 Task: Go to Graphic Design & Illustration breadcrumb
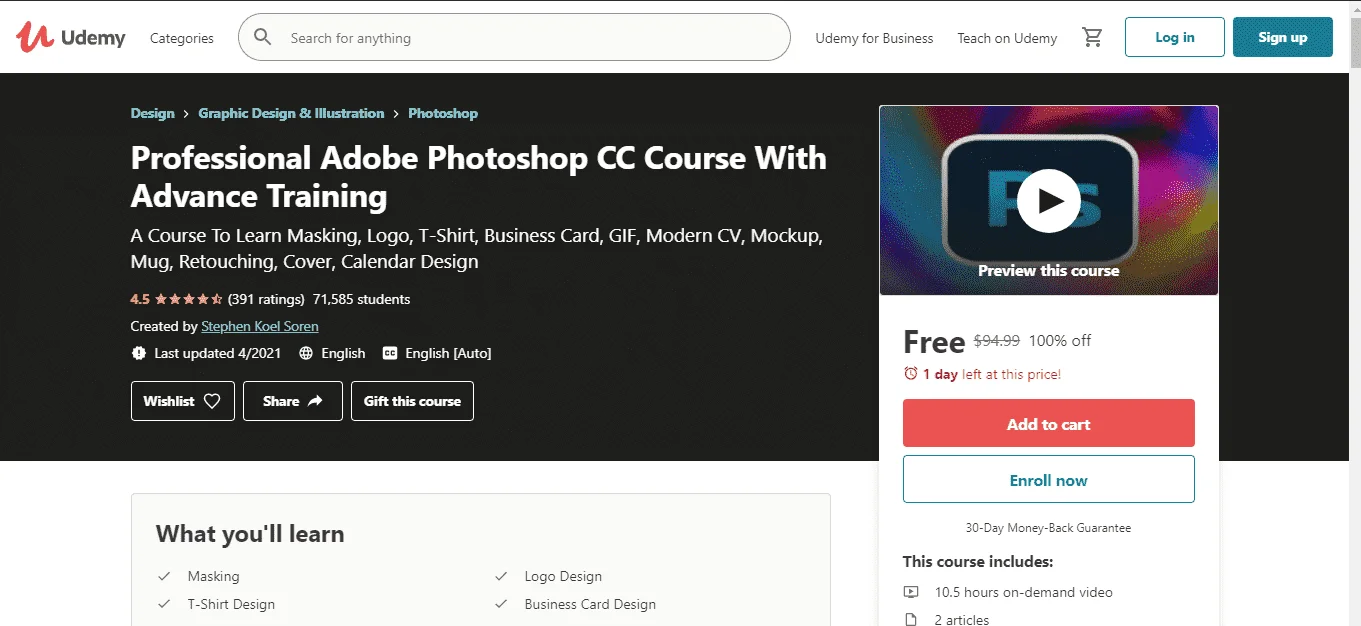tap(291, 113)
